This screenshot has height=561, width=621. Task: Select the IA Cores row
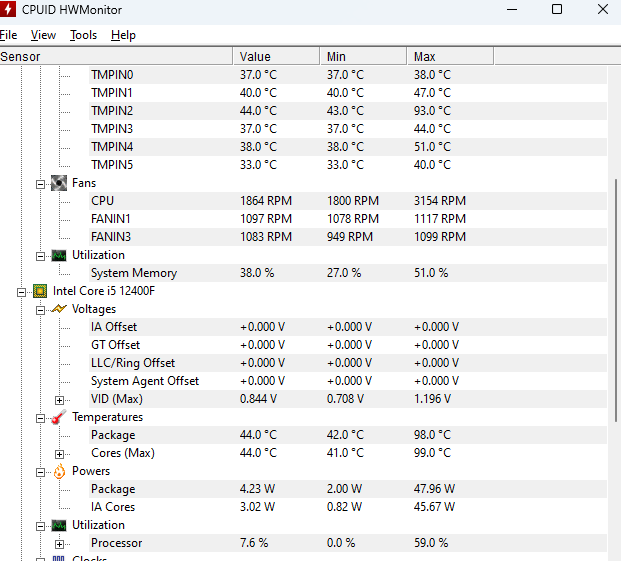[348, 507]
